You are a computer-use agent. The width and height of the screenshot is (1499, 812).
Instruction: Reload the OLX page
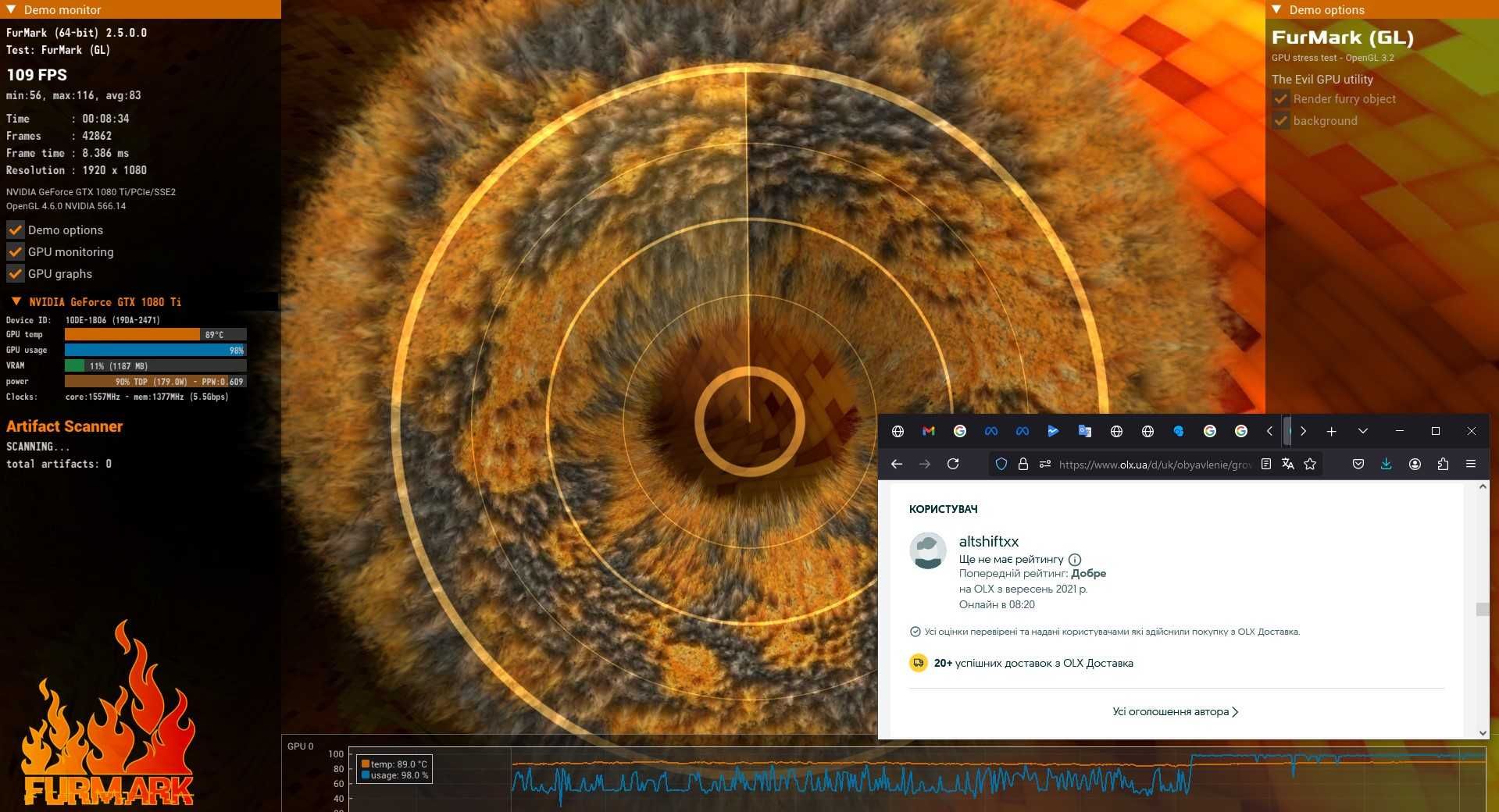click(953, 464)
